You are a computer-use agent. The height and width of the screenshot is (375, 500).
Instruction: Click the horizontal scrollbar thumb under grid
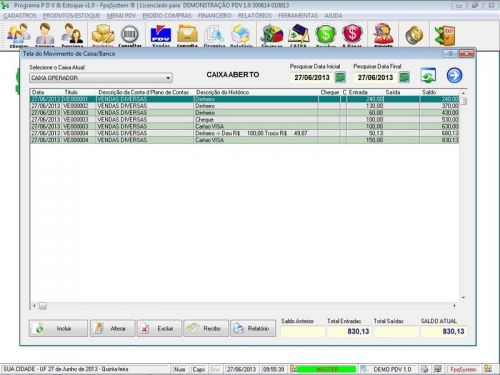[x=43, y=306]
